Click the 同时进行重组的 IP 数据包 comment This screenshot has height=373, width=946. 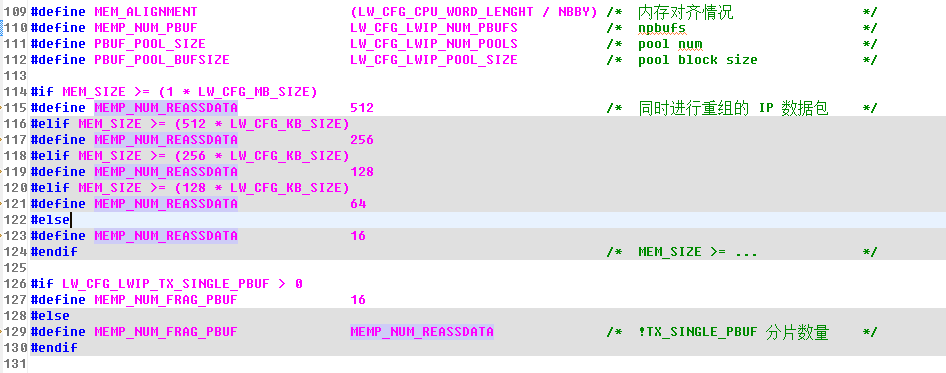pos(733,107)
